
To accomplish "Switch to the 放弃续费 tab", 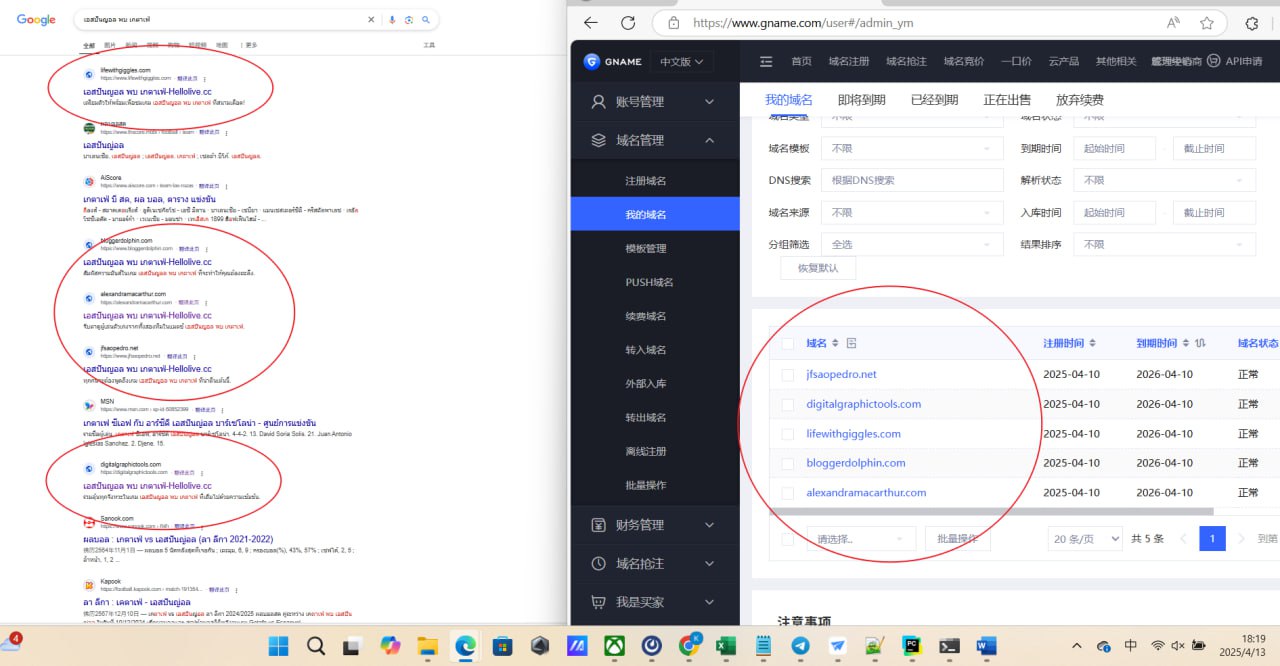I will point(1080,99).
